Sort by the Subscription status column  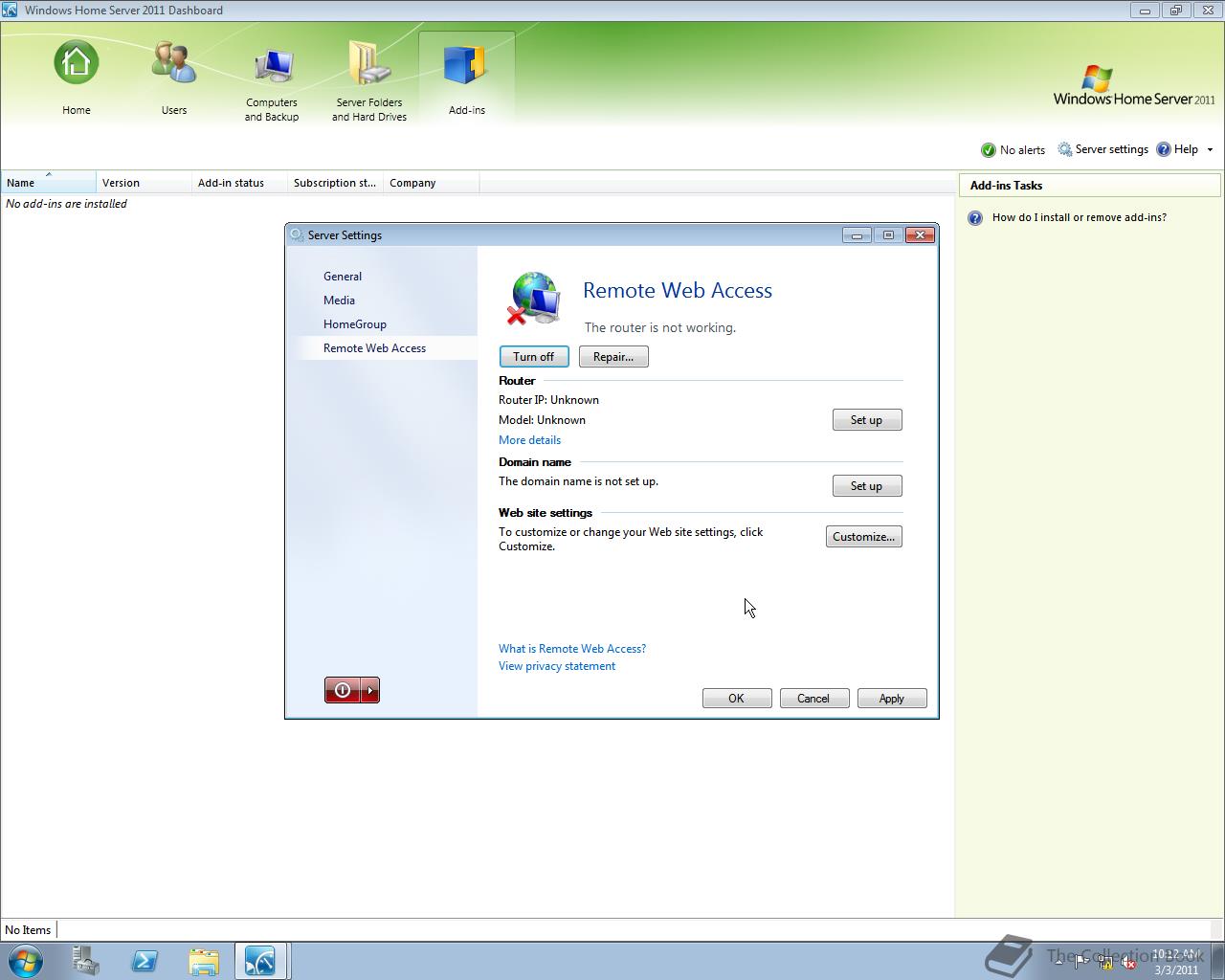(x=336, y=183)
